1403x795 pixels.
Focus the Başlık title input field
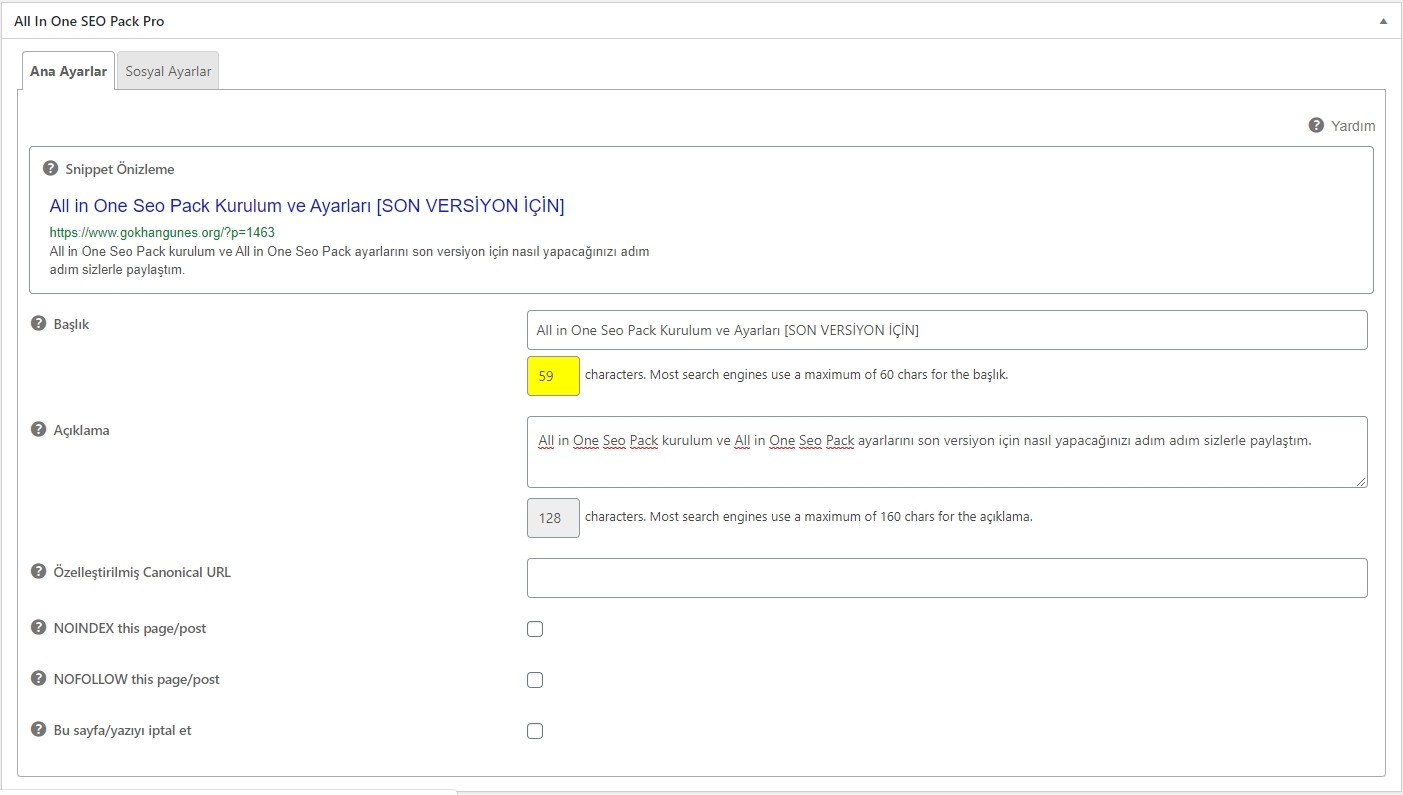pyautogui.click(x=946, y=330)
